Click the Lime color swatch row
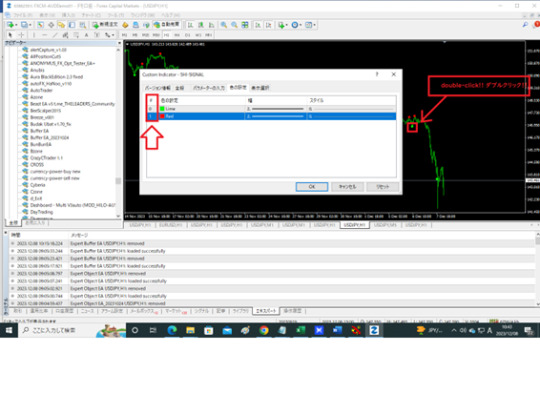 pyautogui.click(x=271, y=109)
